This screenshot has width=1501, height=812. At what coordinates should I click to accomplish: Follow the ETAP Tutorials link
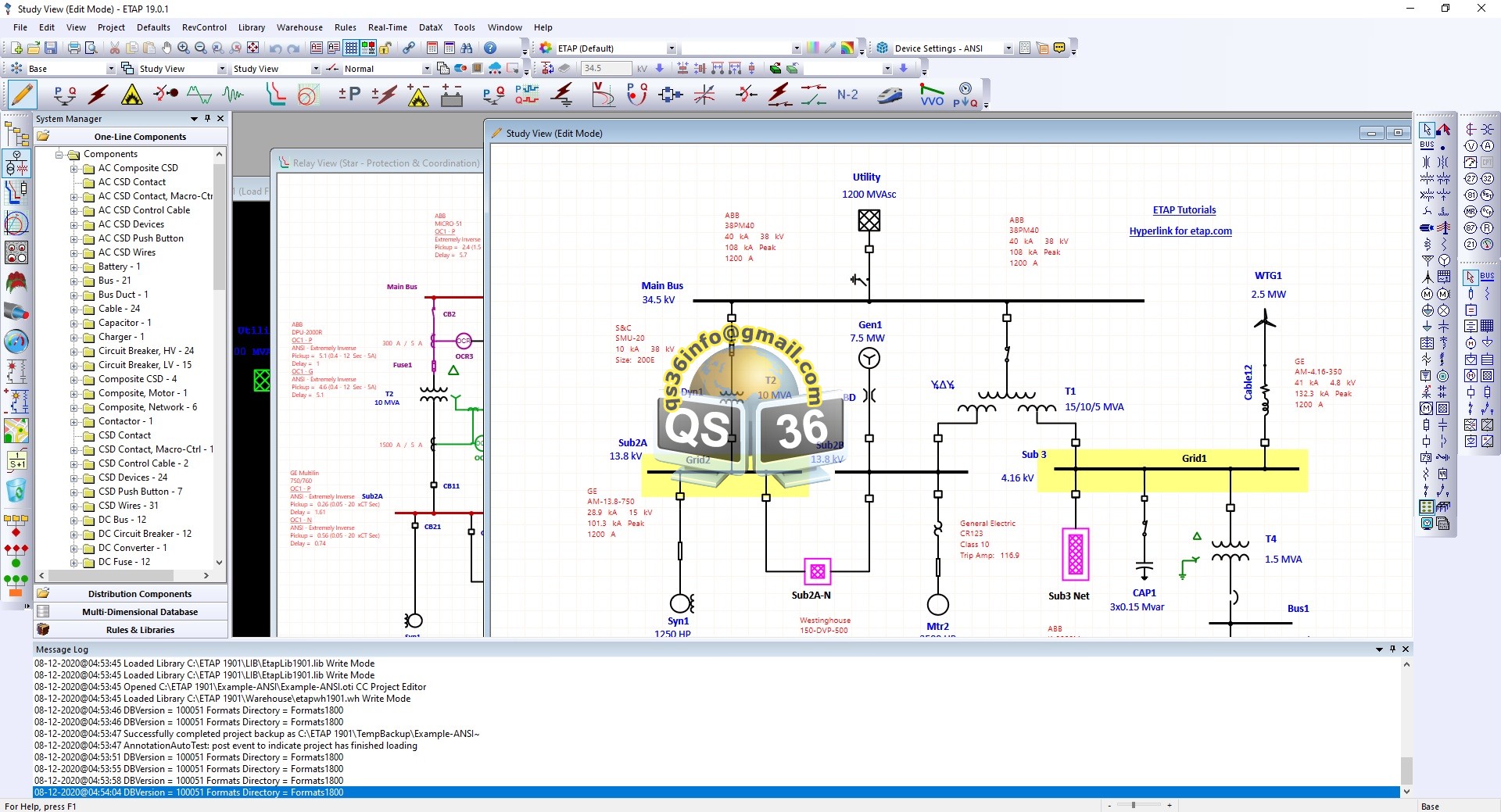click(x=1184, y=210)
